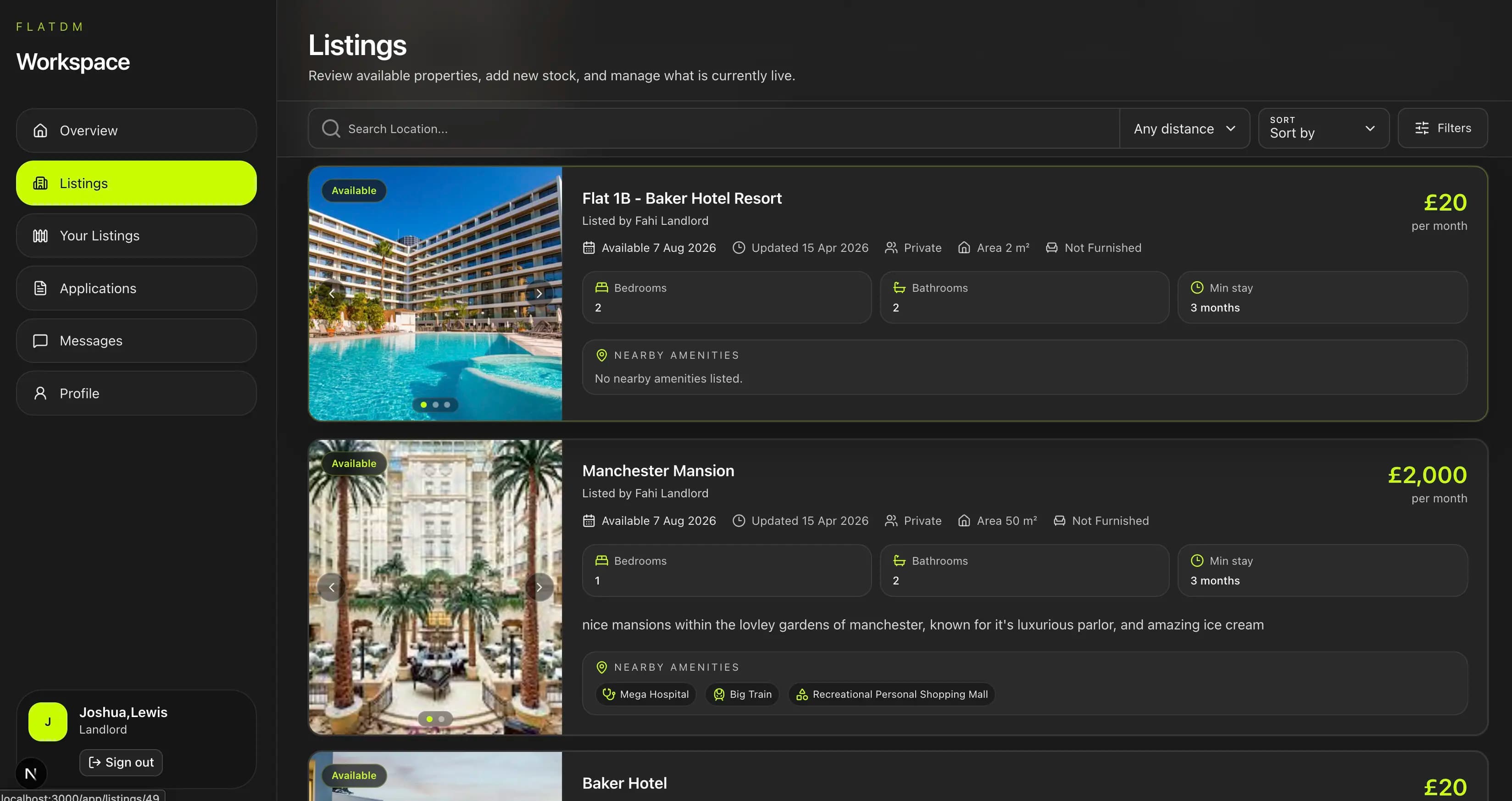1512x801 pixels.
Task: Expand the Sort by dropdown
Action: click(1323, 128)
